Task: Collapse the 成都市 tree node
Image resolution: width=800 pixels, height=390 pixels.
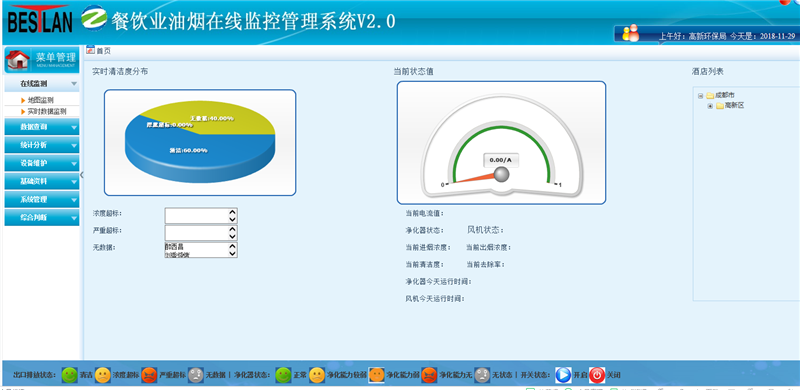Action: pos(701,95)
